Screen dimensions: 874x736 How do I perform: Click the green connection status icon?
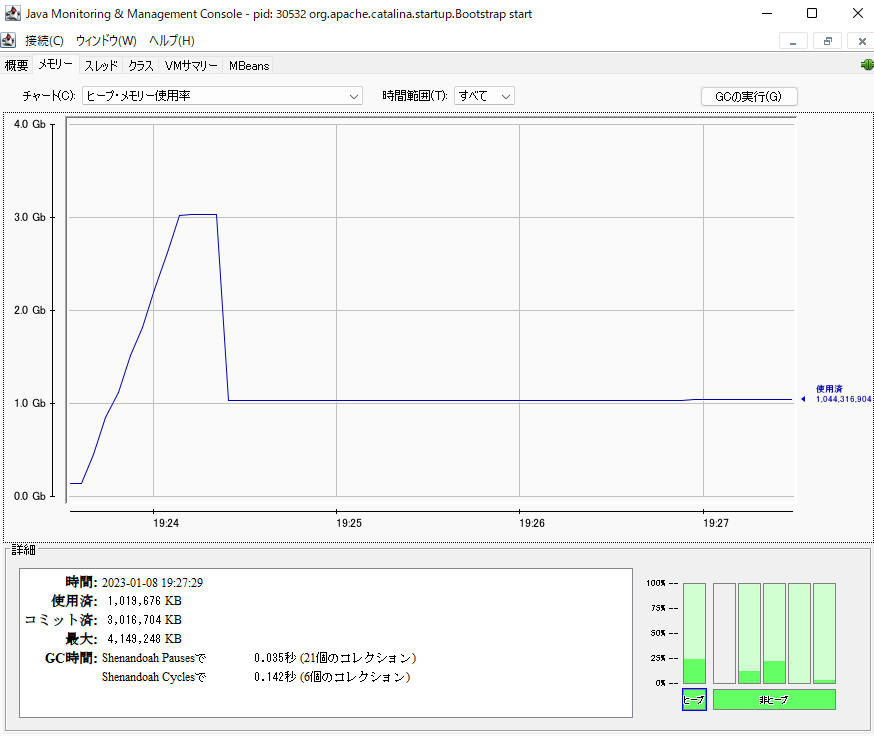(x=866, y=65)
